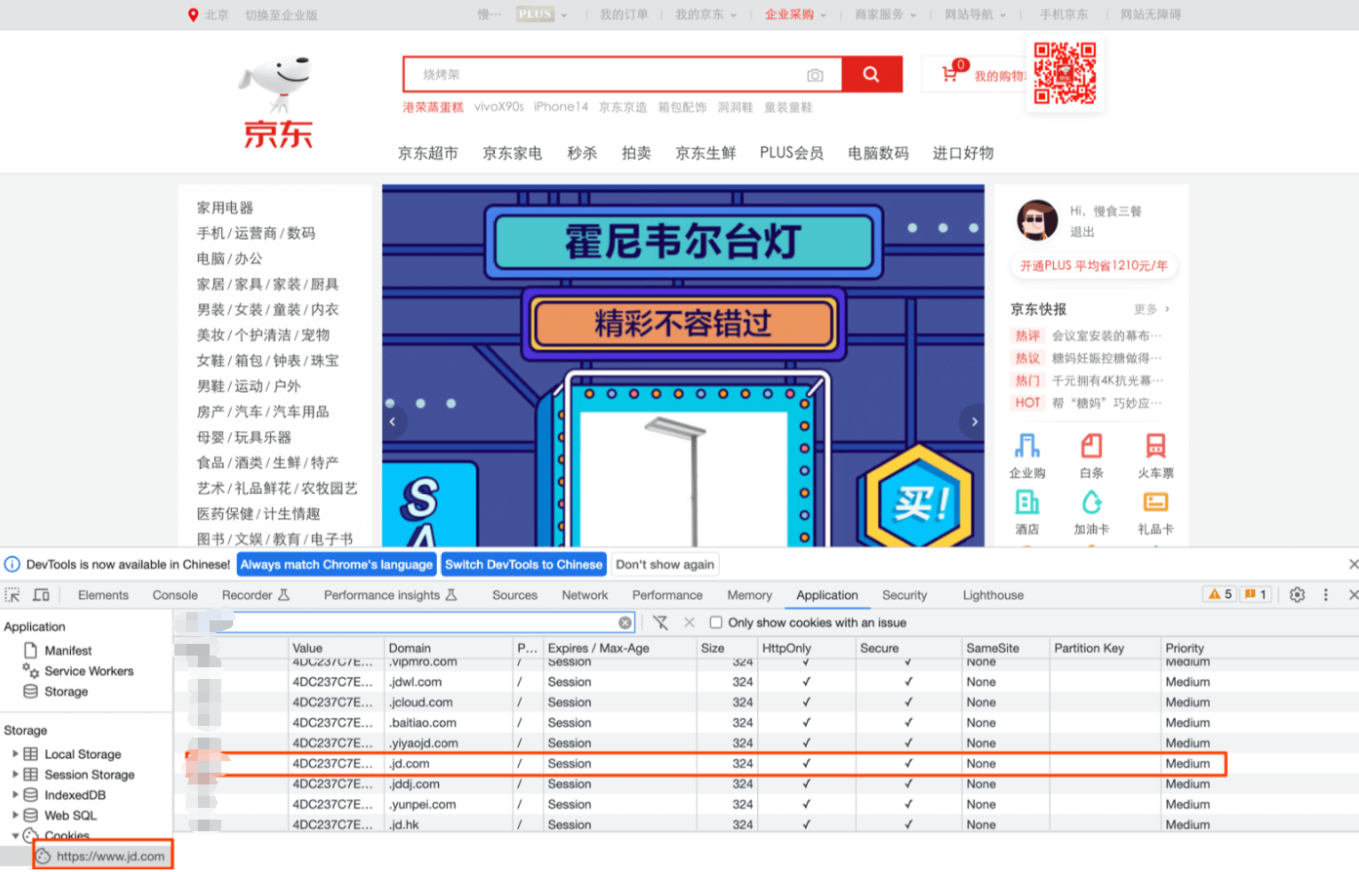This screenshot has width=1359, height=872.
Task: Click the 企业购 building icon
Action: pos(1027,446)
